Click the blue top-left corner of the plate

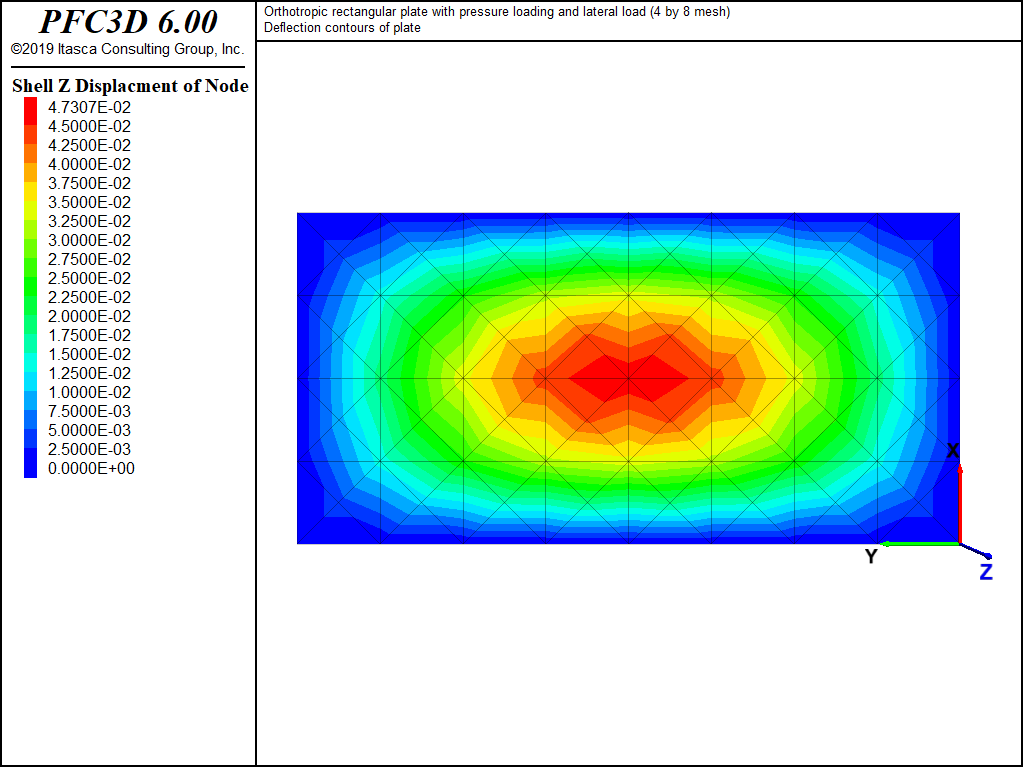pos(311,226)
